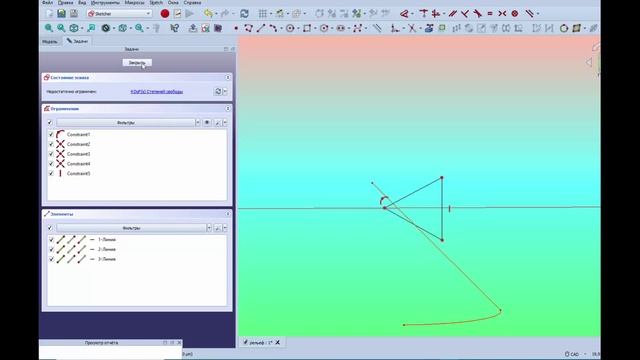Click the elements Фильтры button
640x360 pixels.
pos(131,228)
